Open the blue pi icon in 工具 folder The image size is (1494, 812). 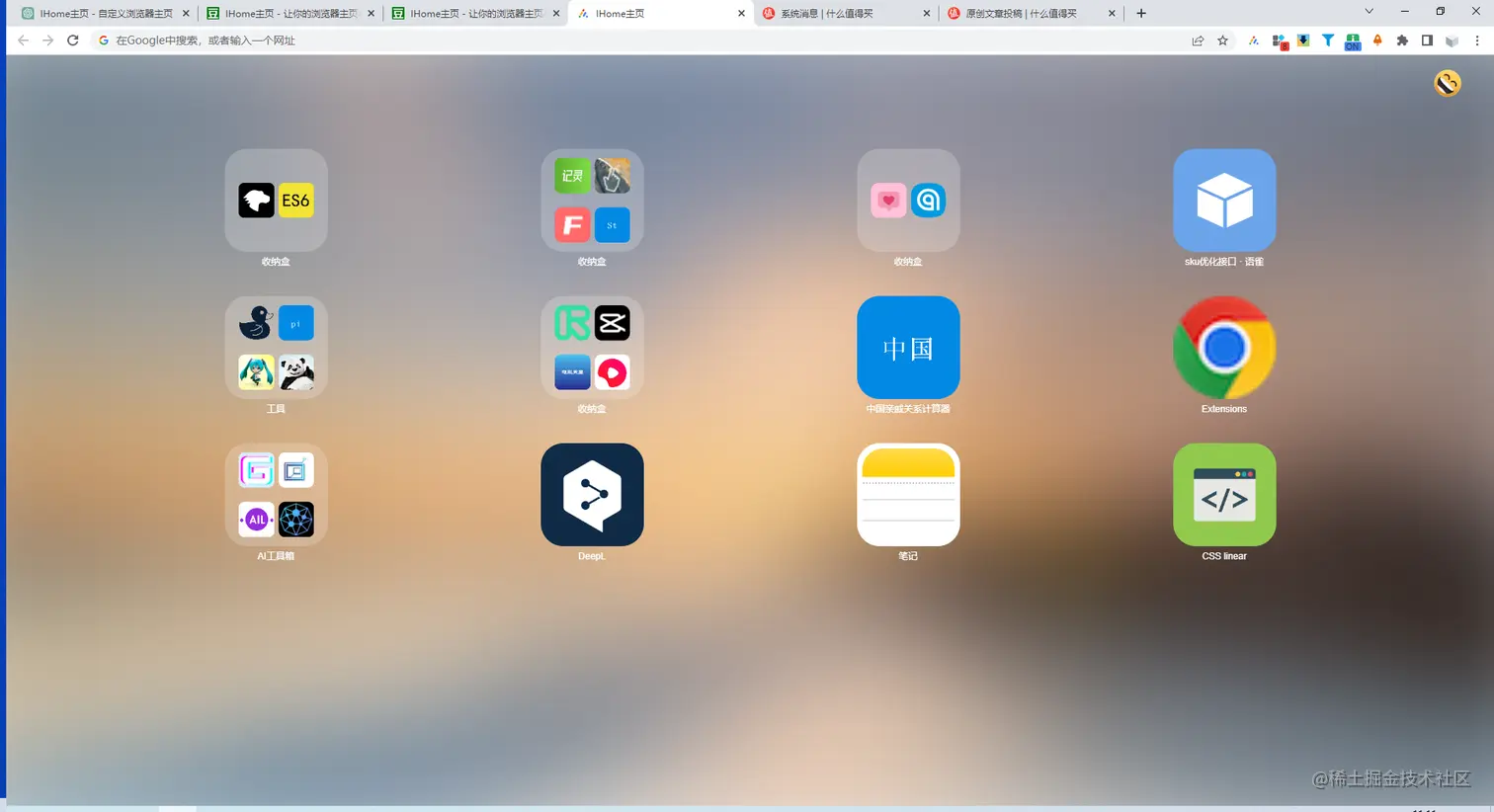pyautogui.click(x=295, y=323)
